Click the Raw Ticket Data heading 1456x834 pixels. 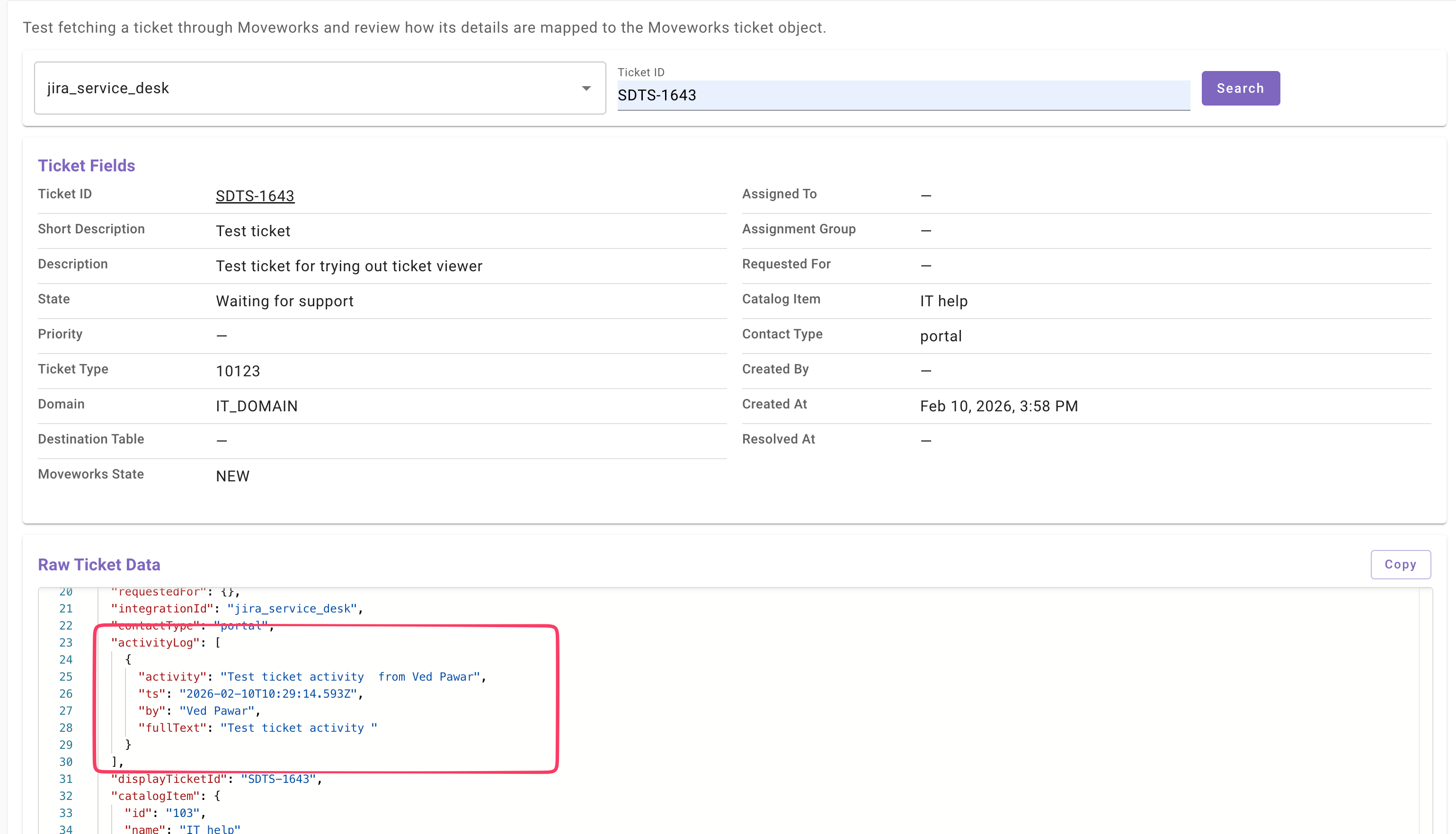pyautogui.click(x=99, y=565)
